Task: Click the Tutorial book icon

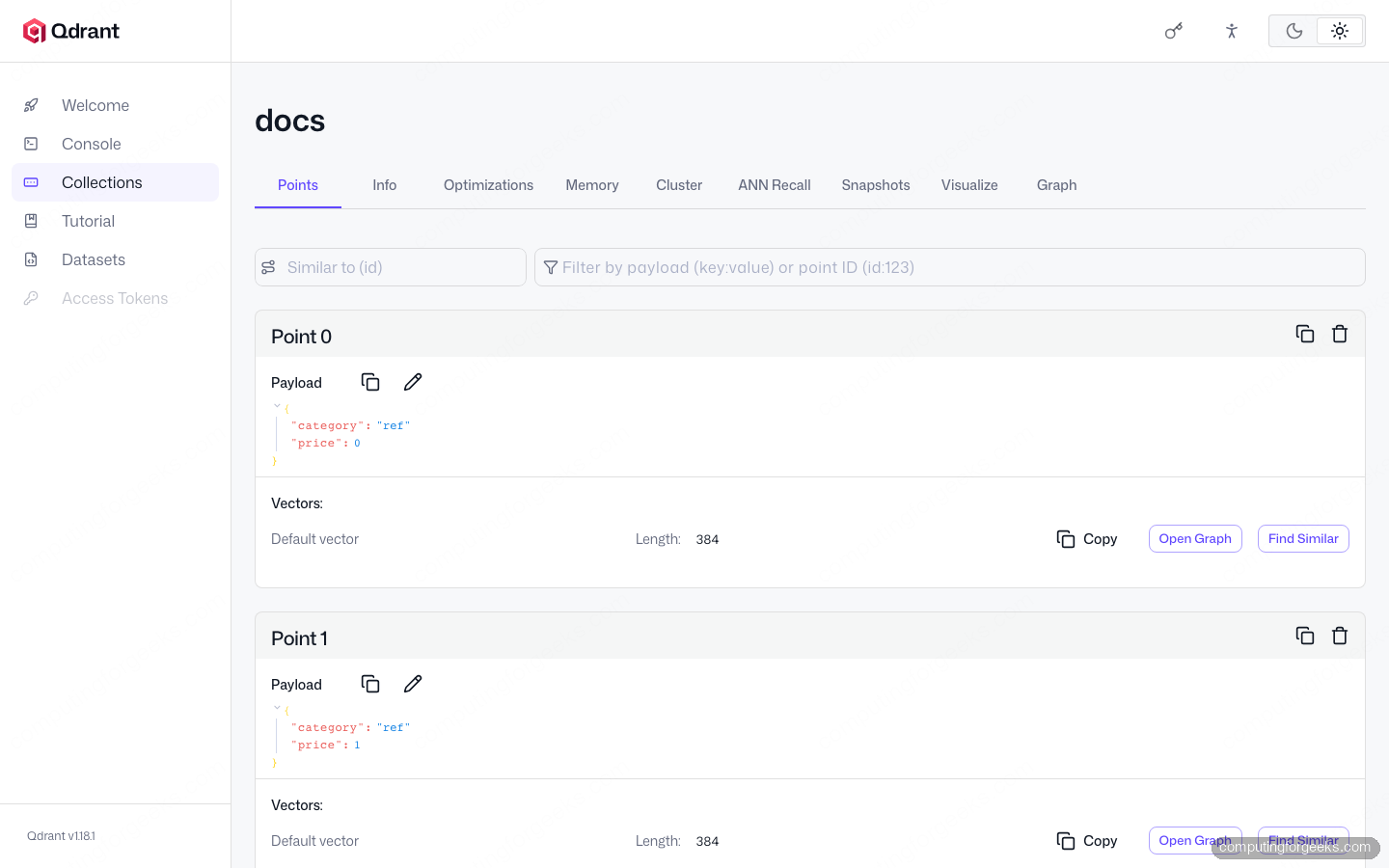Action: (31, 221)
